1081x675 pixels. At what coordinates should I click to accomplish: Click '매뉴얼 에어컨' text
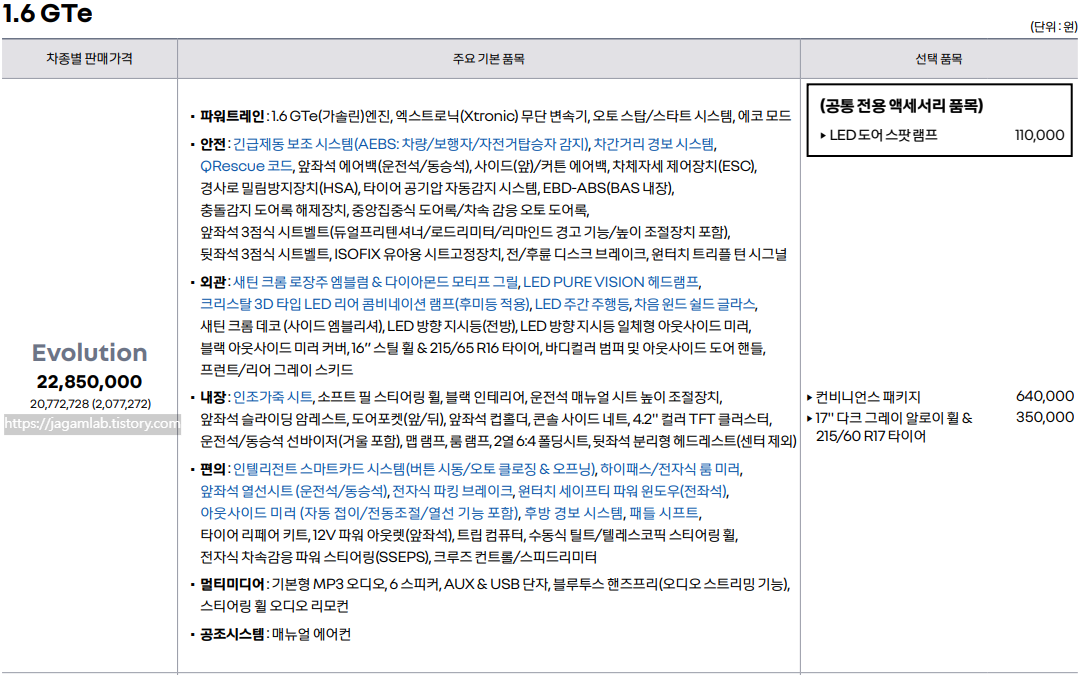[311, 634]
